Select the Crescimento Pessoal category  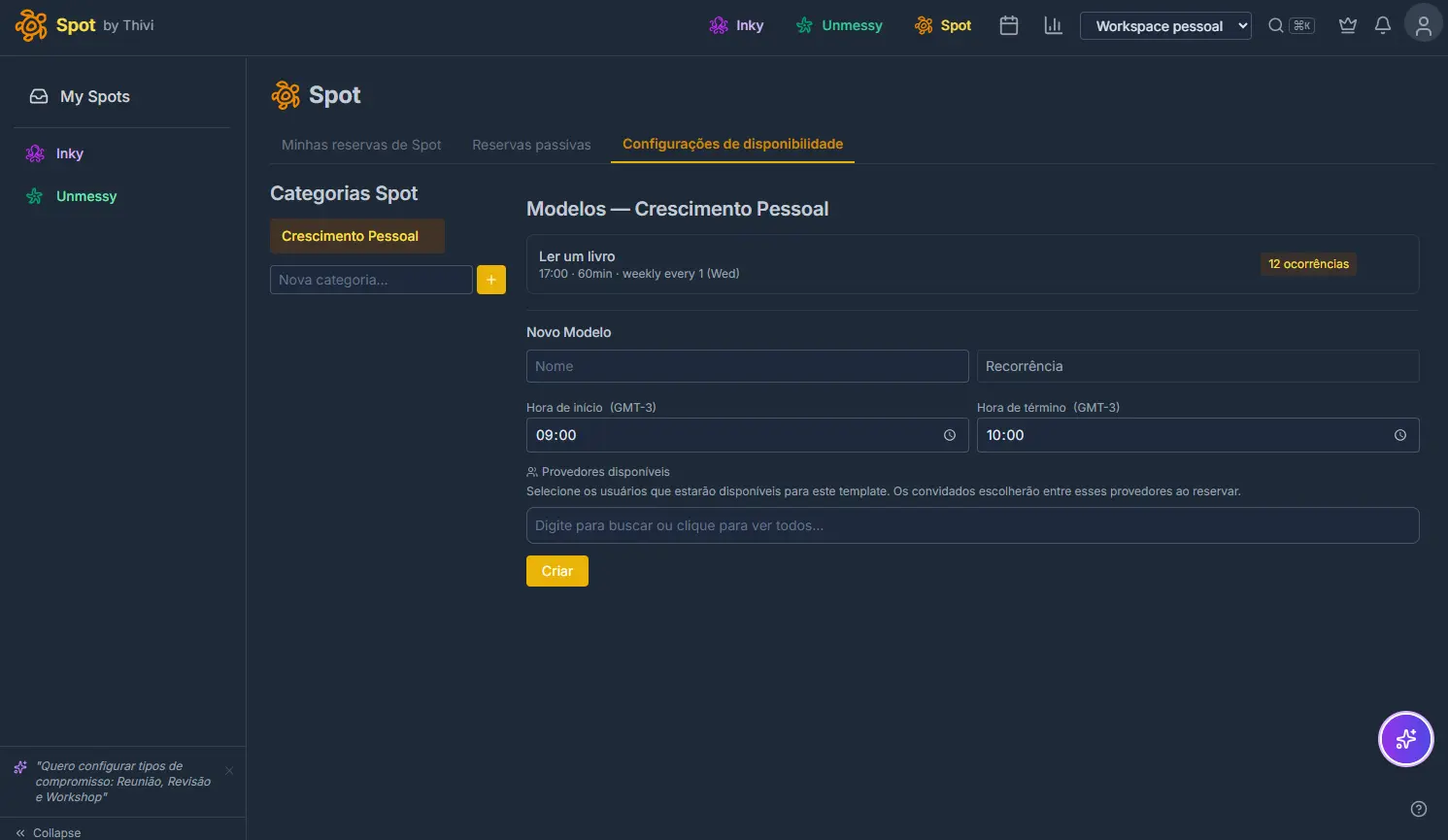coord(357,236)
